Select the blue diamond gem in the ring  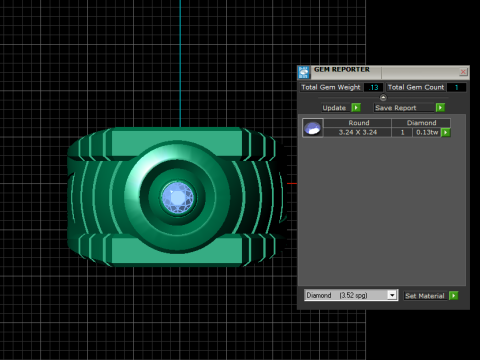tap(177, 197)
